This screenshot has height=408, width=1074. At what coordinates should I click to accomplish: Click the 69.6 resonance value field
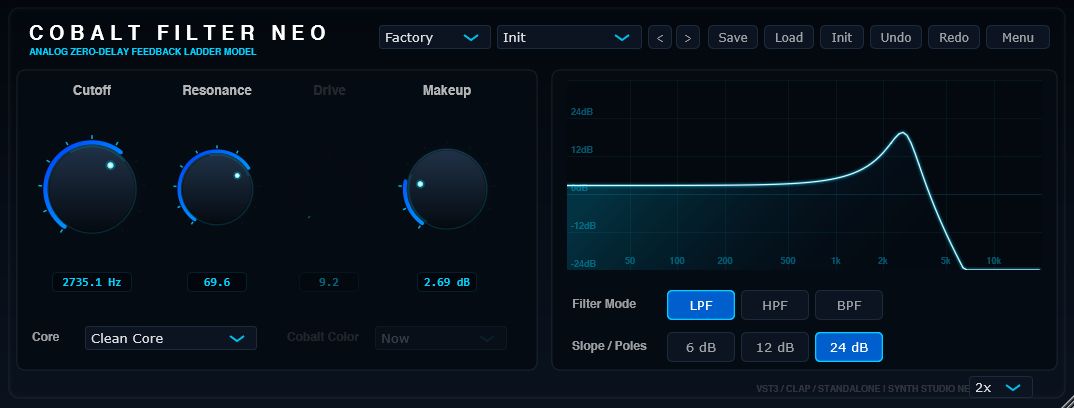coord(216,282)
